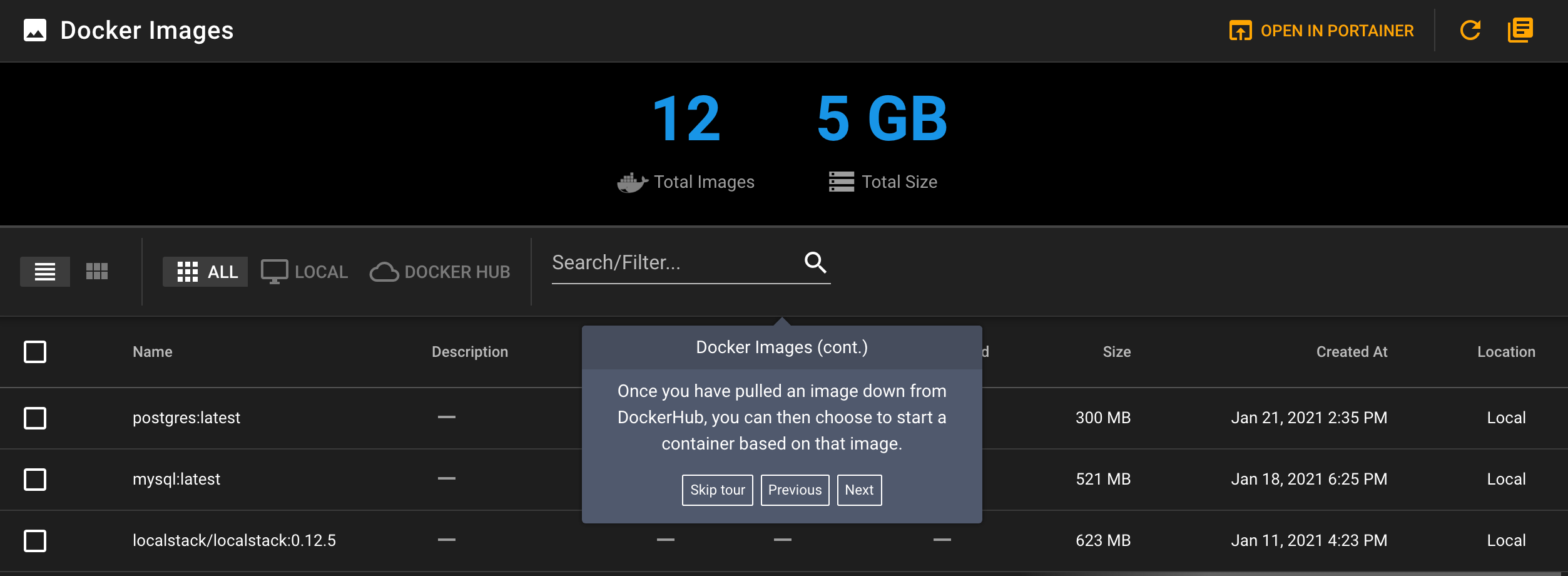
Task: Sort by the Location column header
Action: click(x=1507, y=352)
